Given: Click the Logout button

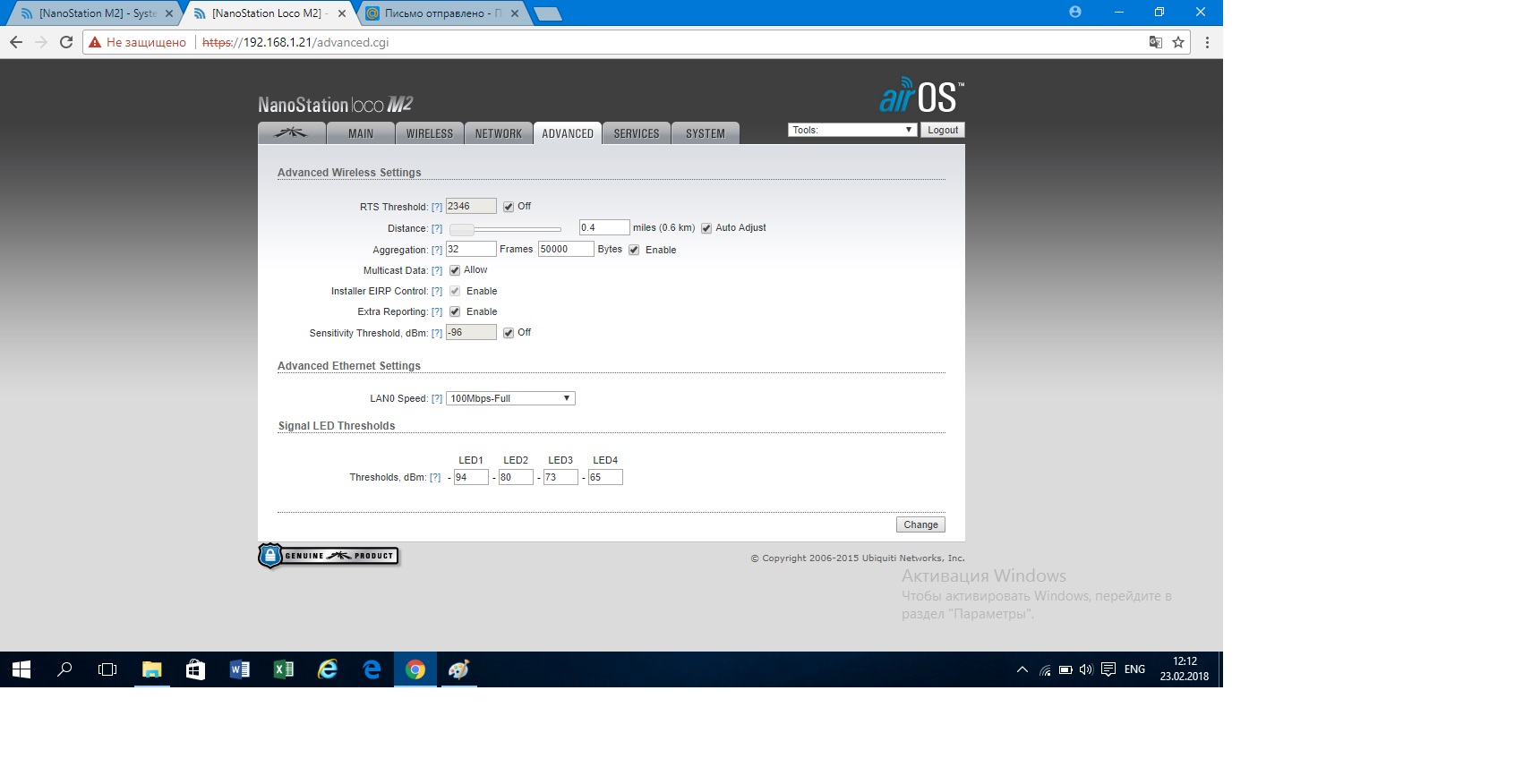Looking at the screenshot, I should pyautogui.click(x=943, y=130).
